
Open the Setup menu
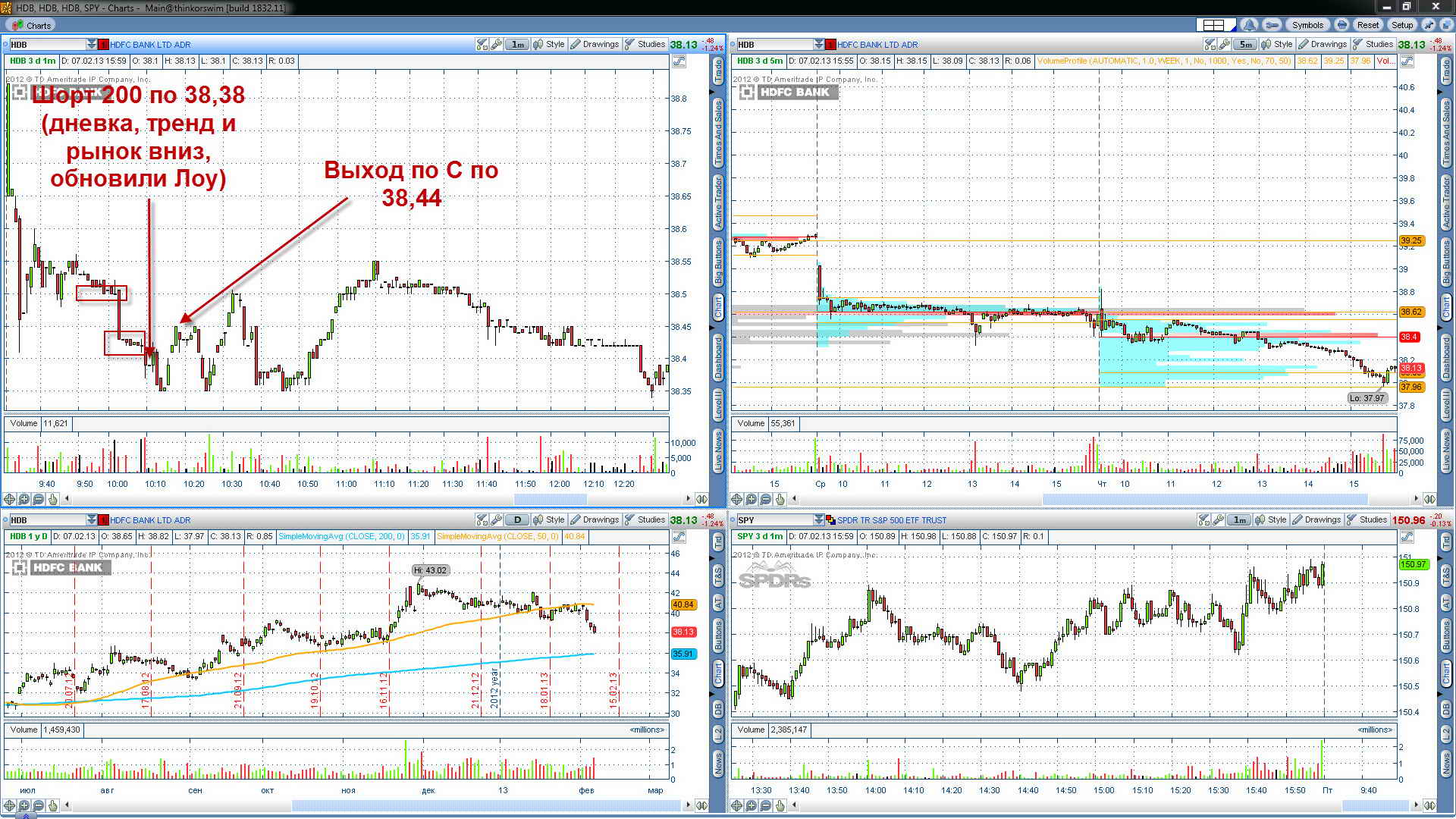pos(1402,25)
